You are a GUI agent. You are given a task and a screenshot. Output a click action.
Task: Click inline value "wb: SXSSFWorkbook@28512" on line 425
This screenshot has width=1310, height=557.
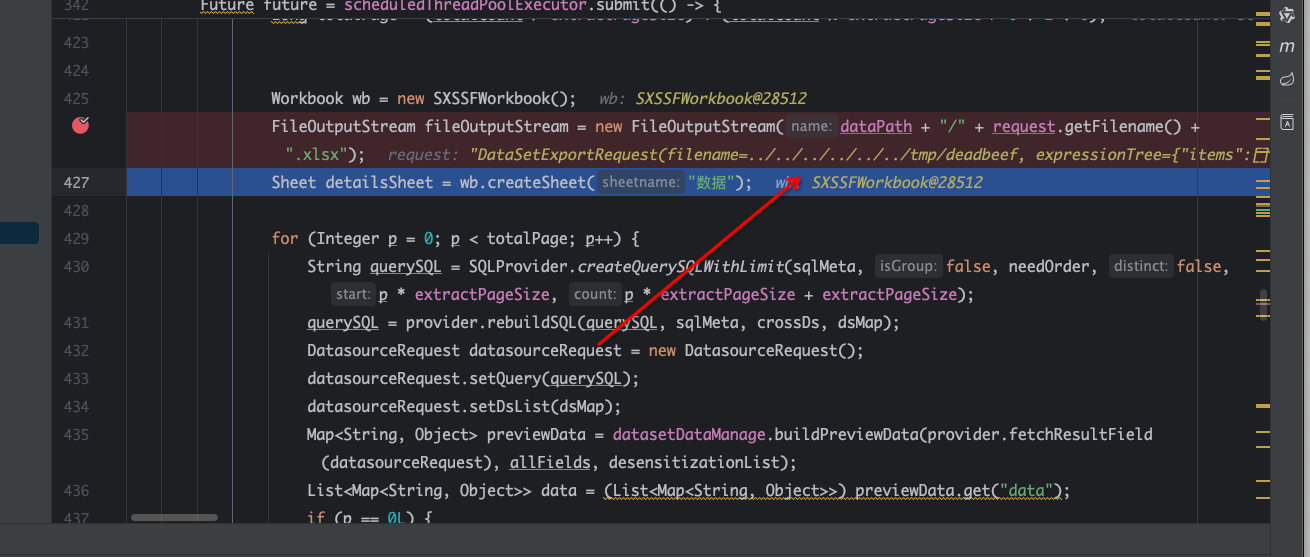click(x=702, y=99)
